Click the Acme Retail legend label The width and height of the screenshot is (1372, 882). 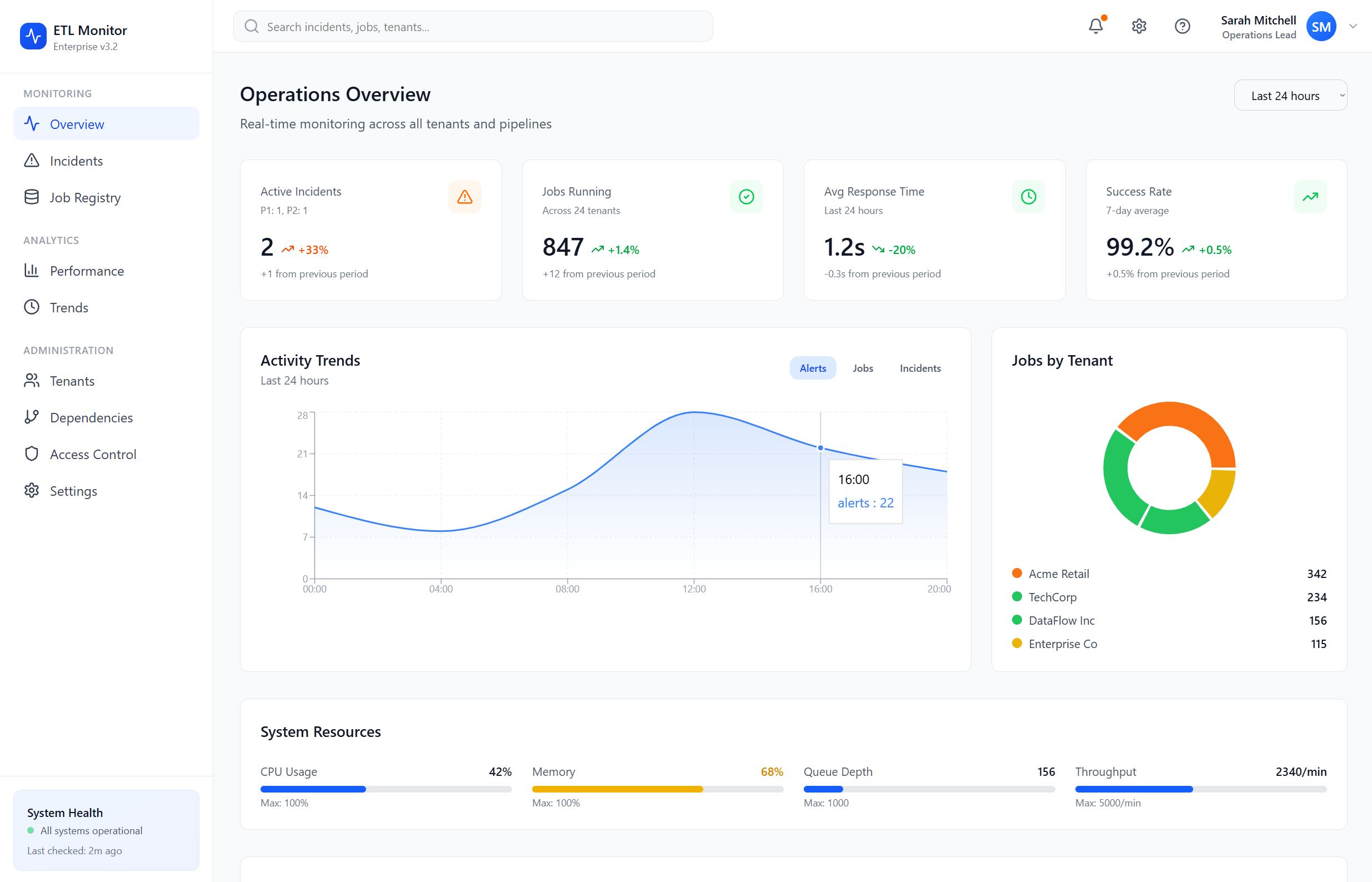point(1058,574)
